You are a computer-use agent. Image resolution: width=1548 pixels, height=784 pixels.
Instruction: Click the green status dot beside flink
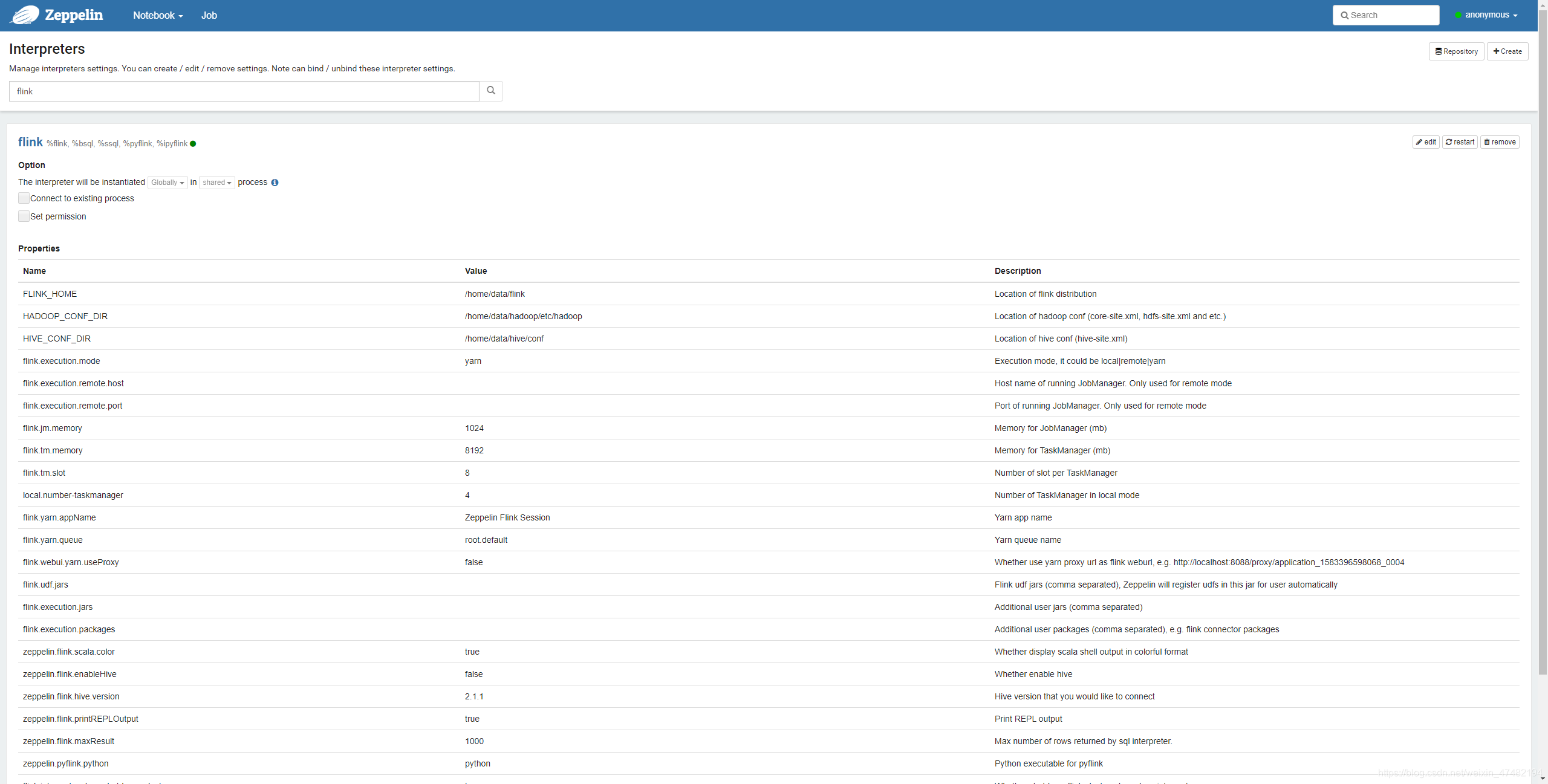click(x=193, y=144)
